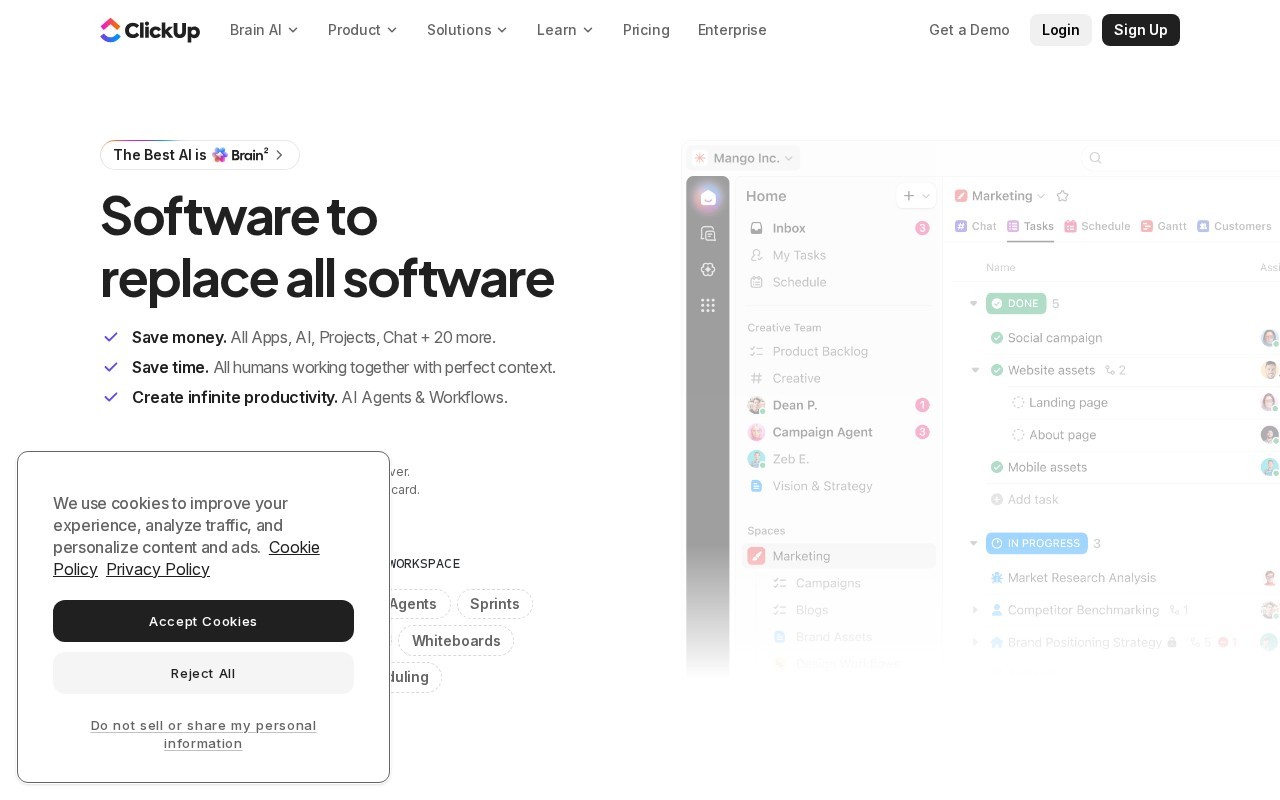Select the Whiteboards feature chip
1280x800 pixels.
[456, 641]
